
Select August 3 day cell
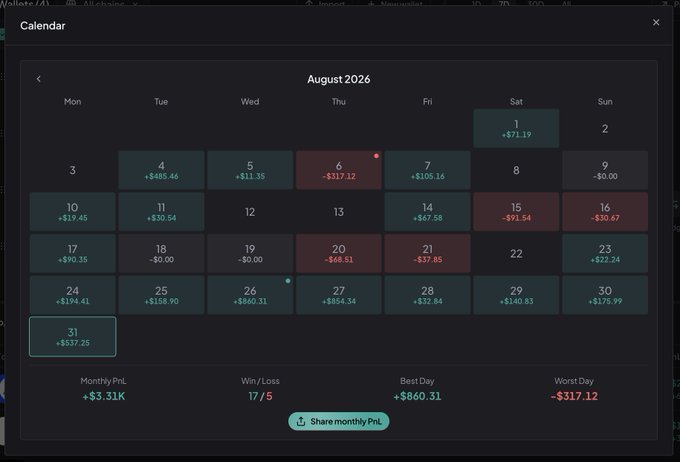pyautogui.click(x=72, y=170)
